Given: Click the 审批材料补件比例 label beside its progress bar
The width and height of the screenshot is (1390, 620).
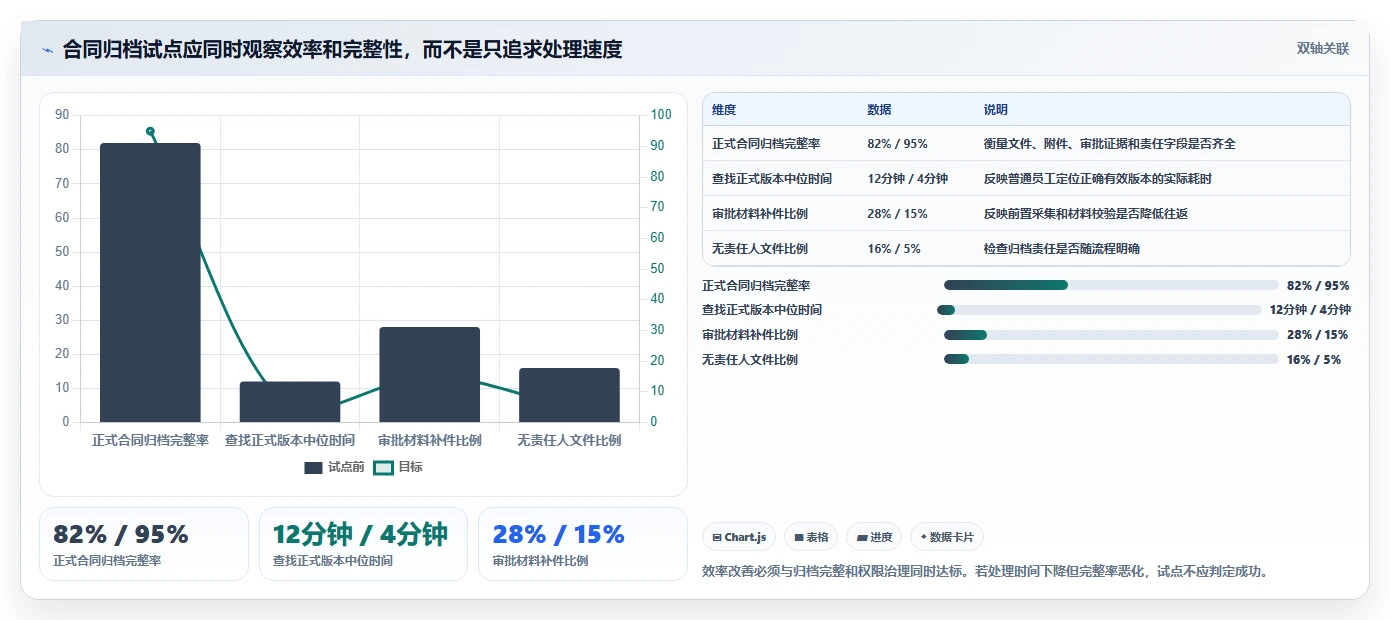Looking at the screenshot, I should pyautogui.click(x=750, y=335).
